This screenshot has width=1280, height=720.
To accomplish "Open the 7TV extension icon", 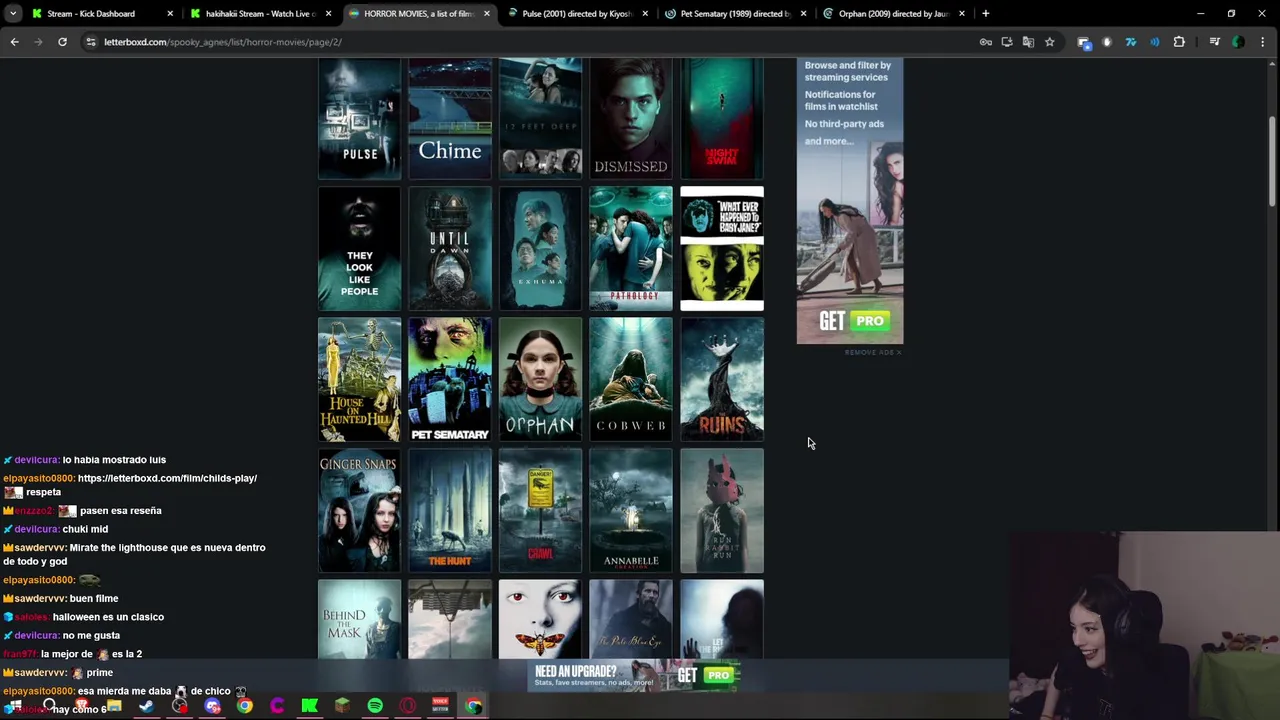I will [1131, 42].
